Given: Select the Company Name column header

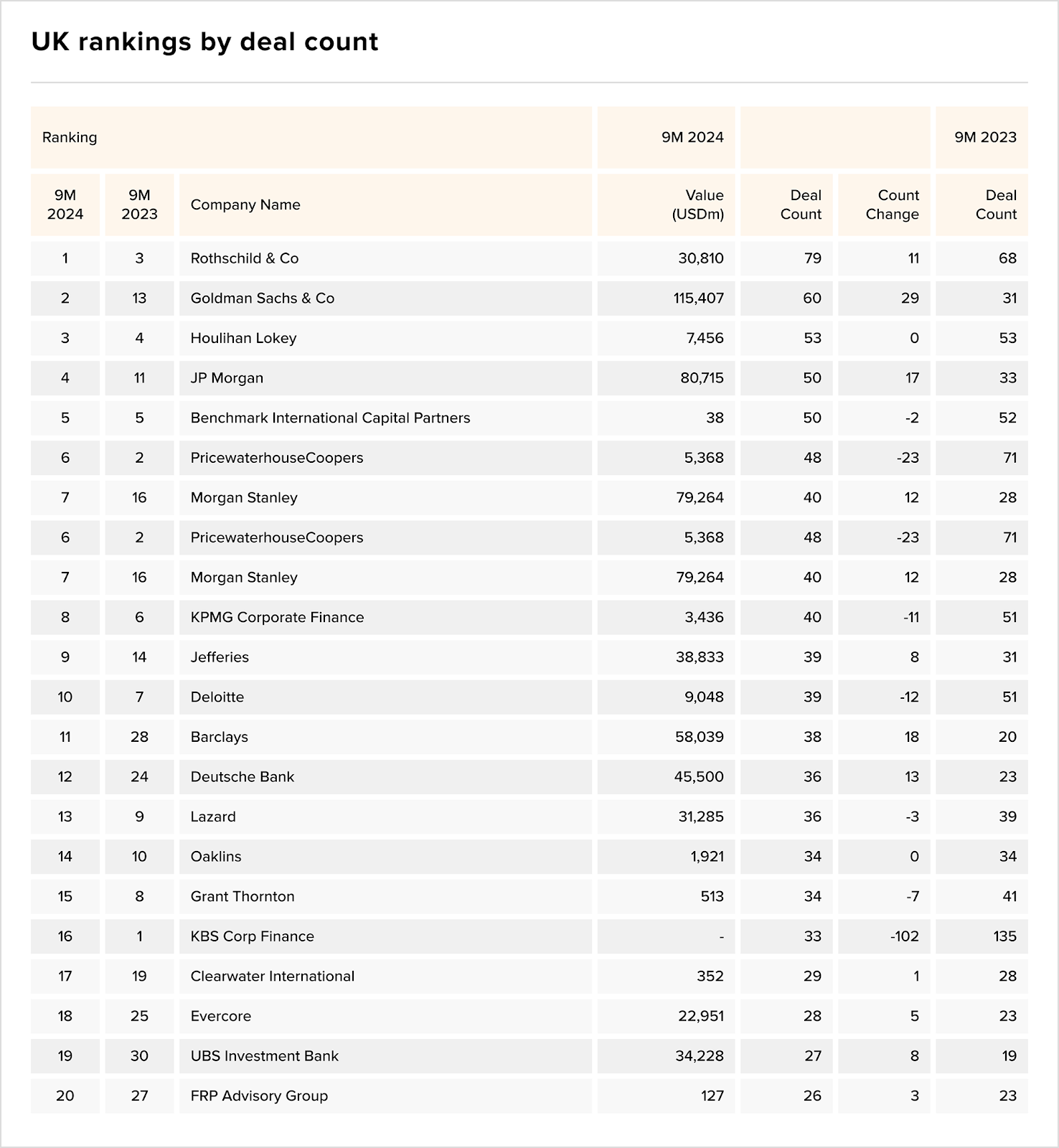Looking at the screenshot, I should coord(245,204).
